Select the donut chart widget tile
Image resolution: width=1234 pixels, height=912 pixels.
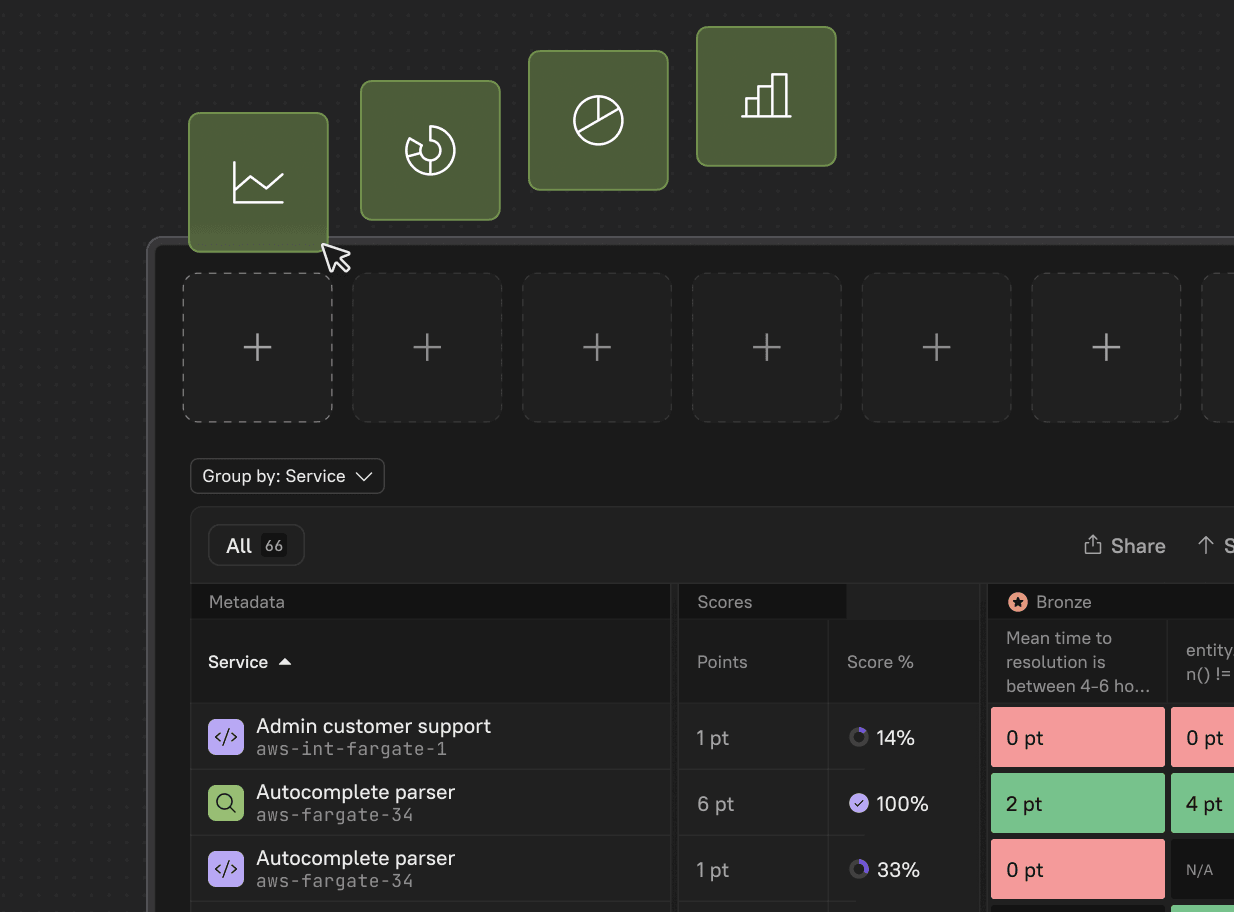coord(430,150)
